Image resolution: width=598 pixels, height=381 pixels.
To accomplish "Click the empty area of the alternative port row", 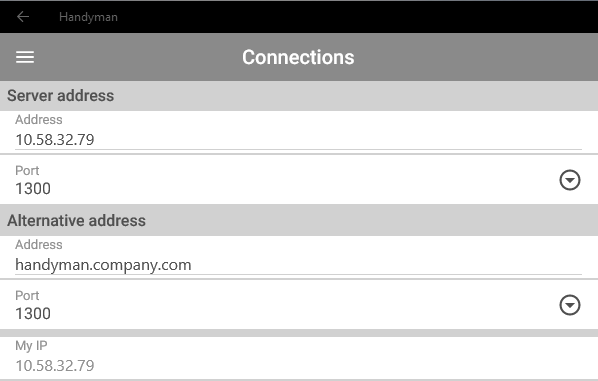I will [299, 305].
